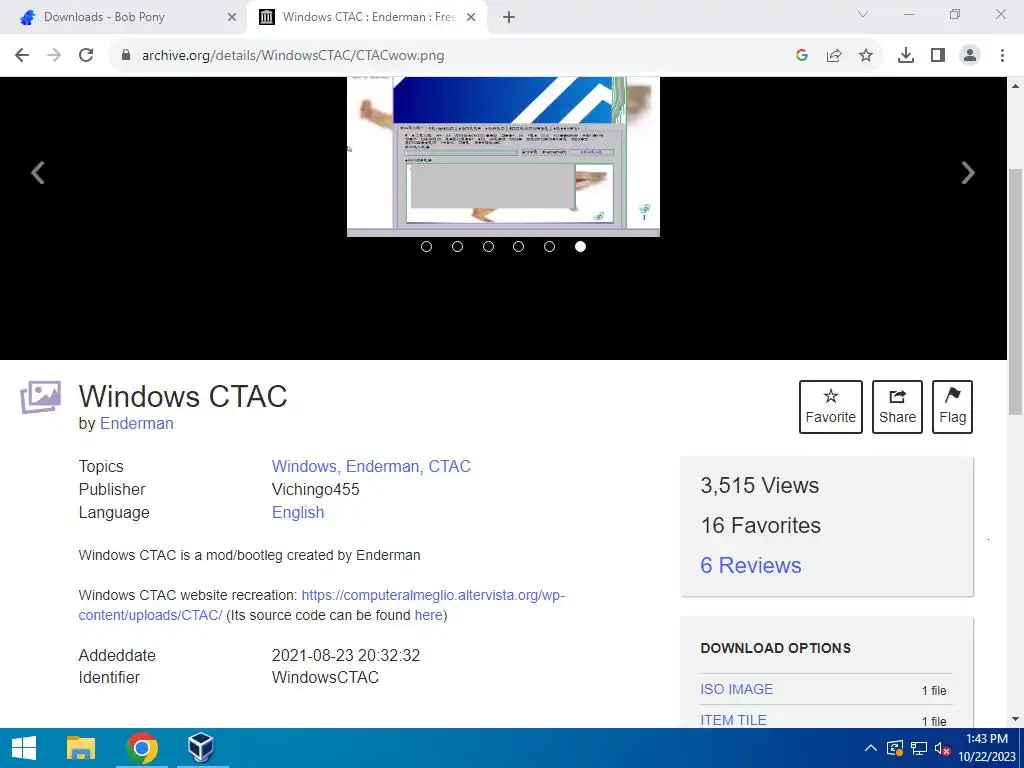Open the tab search chevron
This screenshot has height=768, width=1024.
point(863,14)
